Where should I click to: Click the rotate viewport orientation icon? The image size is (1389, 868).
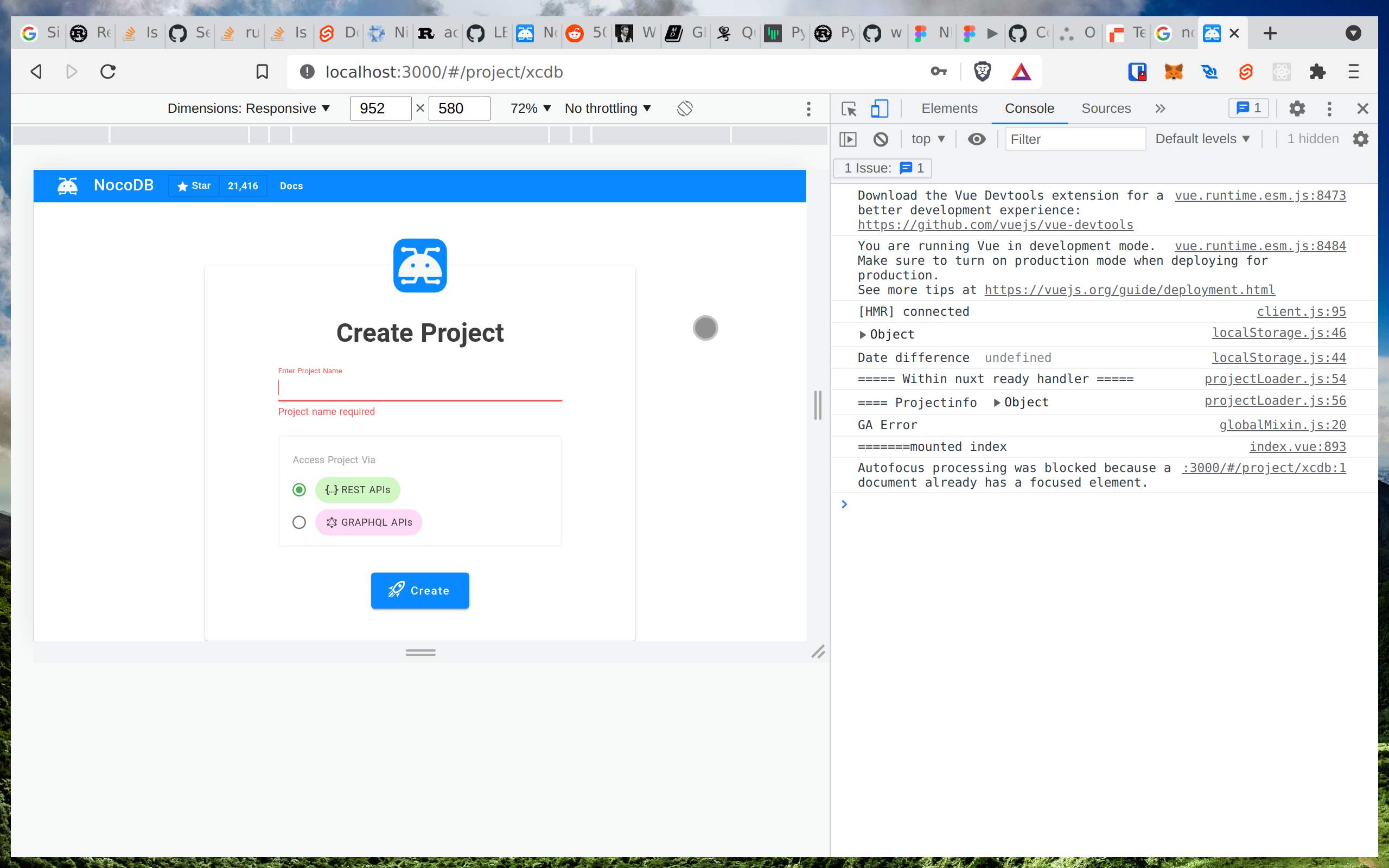[684, 108]
